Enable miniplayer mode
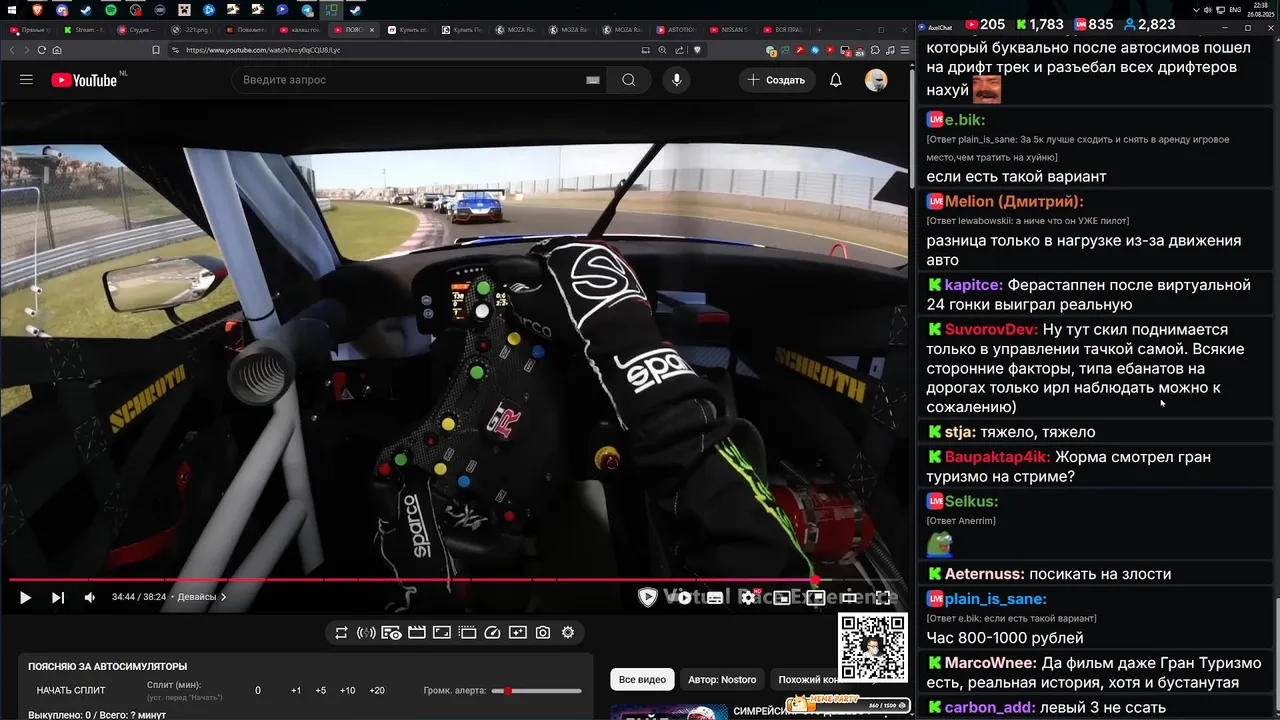Screen dimensions: 1280x720 click(x=782, y=598)
